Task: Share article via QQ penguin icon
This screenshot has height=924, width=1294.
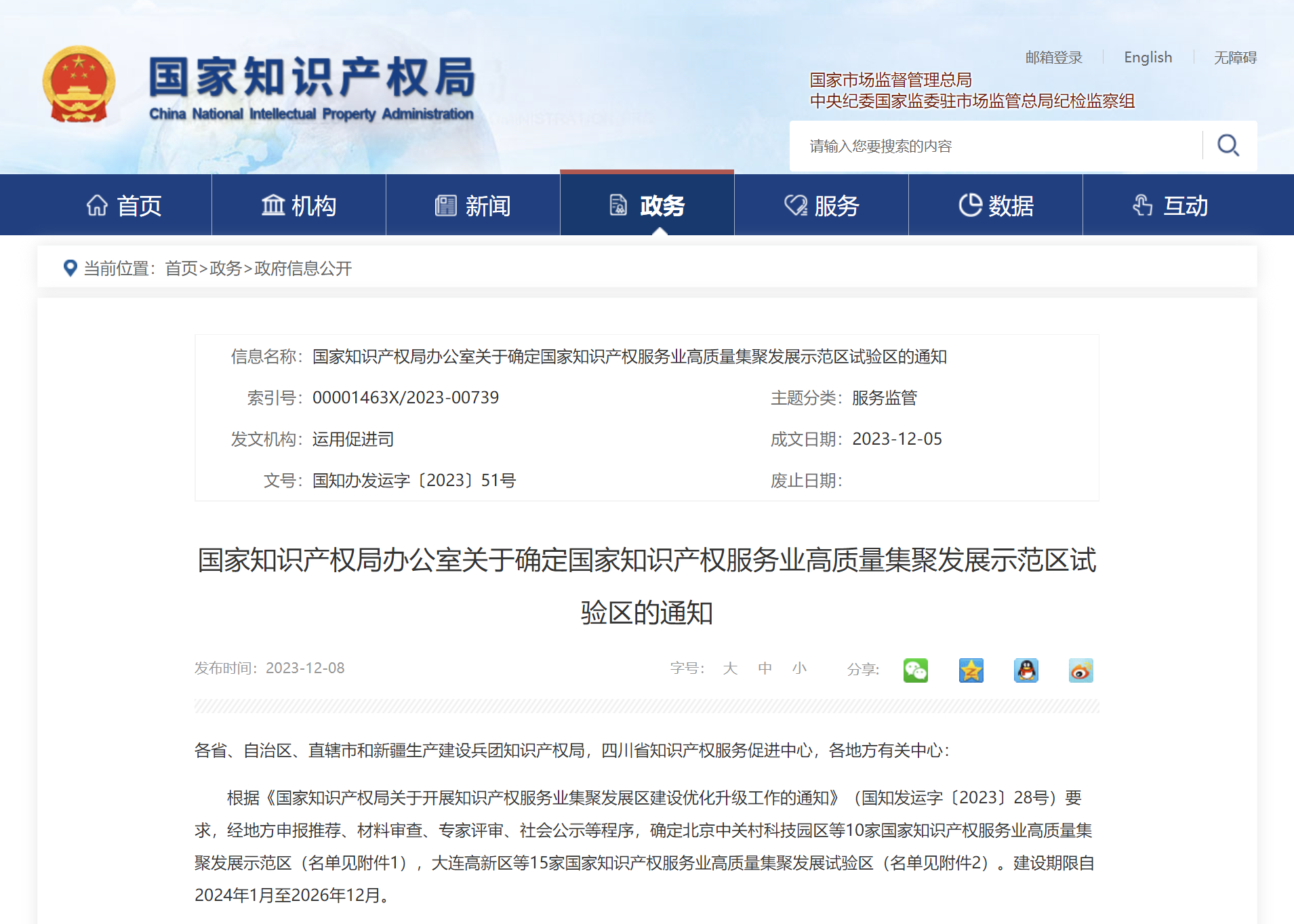Action: coord(1026,670)
